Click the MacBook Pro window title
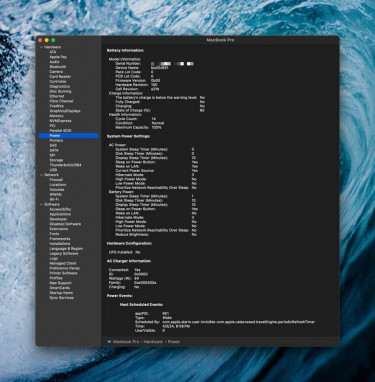375x382 pixels. point(220,40)
